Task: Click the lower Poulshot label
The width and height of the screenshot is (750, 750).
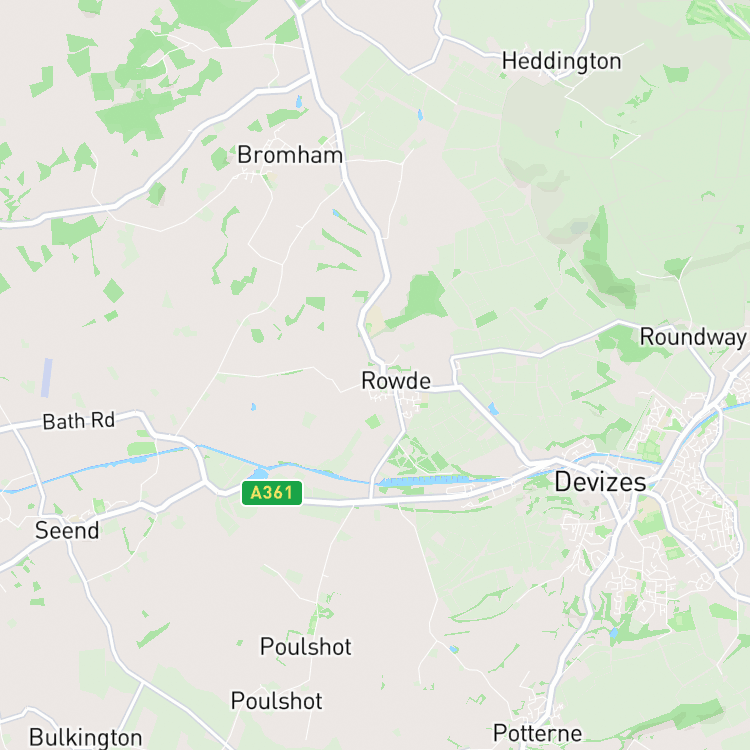Action: [x=276, y=701]
